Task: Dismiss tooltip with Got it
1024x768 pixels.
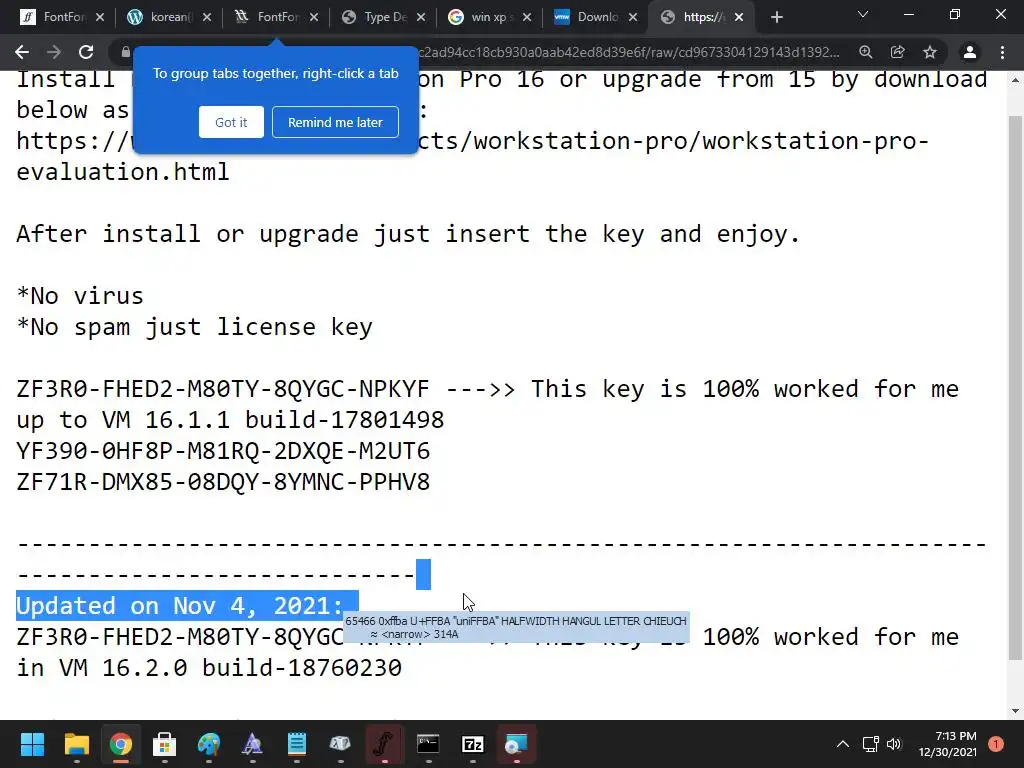Action: (x=231, y=122)
